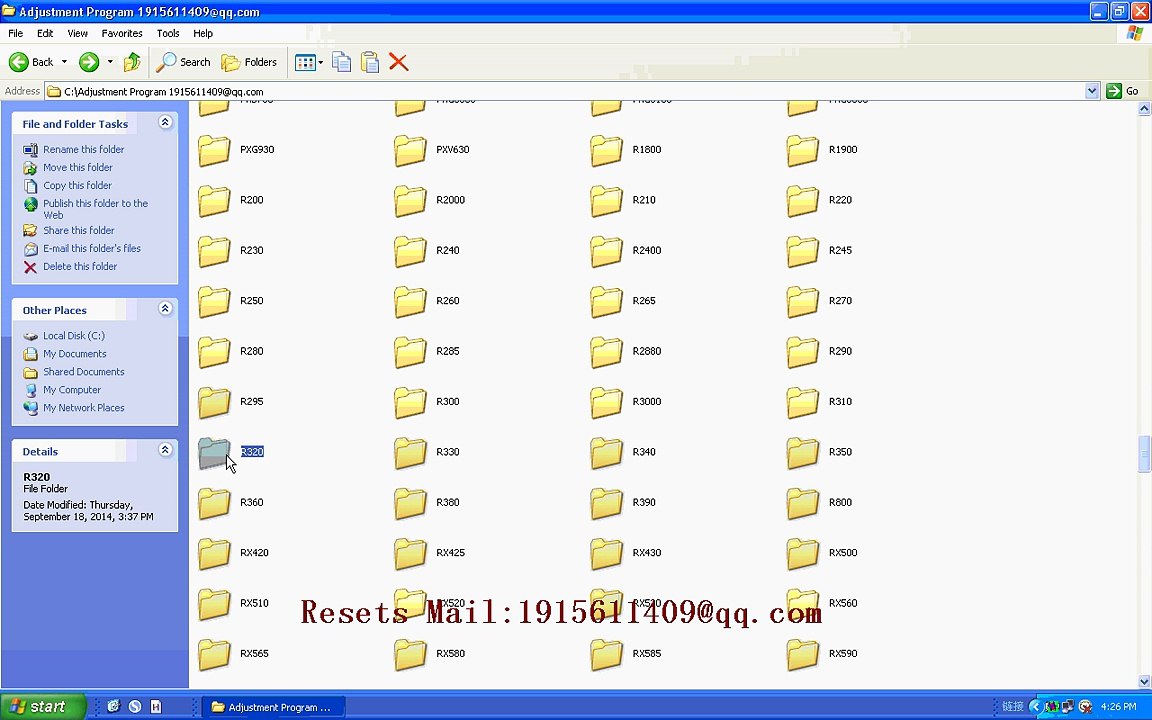Select the R2880 folder icon

[x=607, y=353]
